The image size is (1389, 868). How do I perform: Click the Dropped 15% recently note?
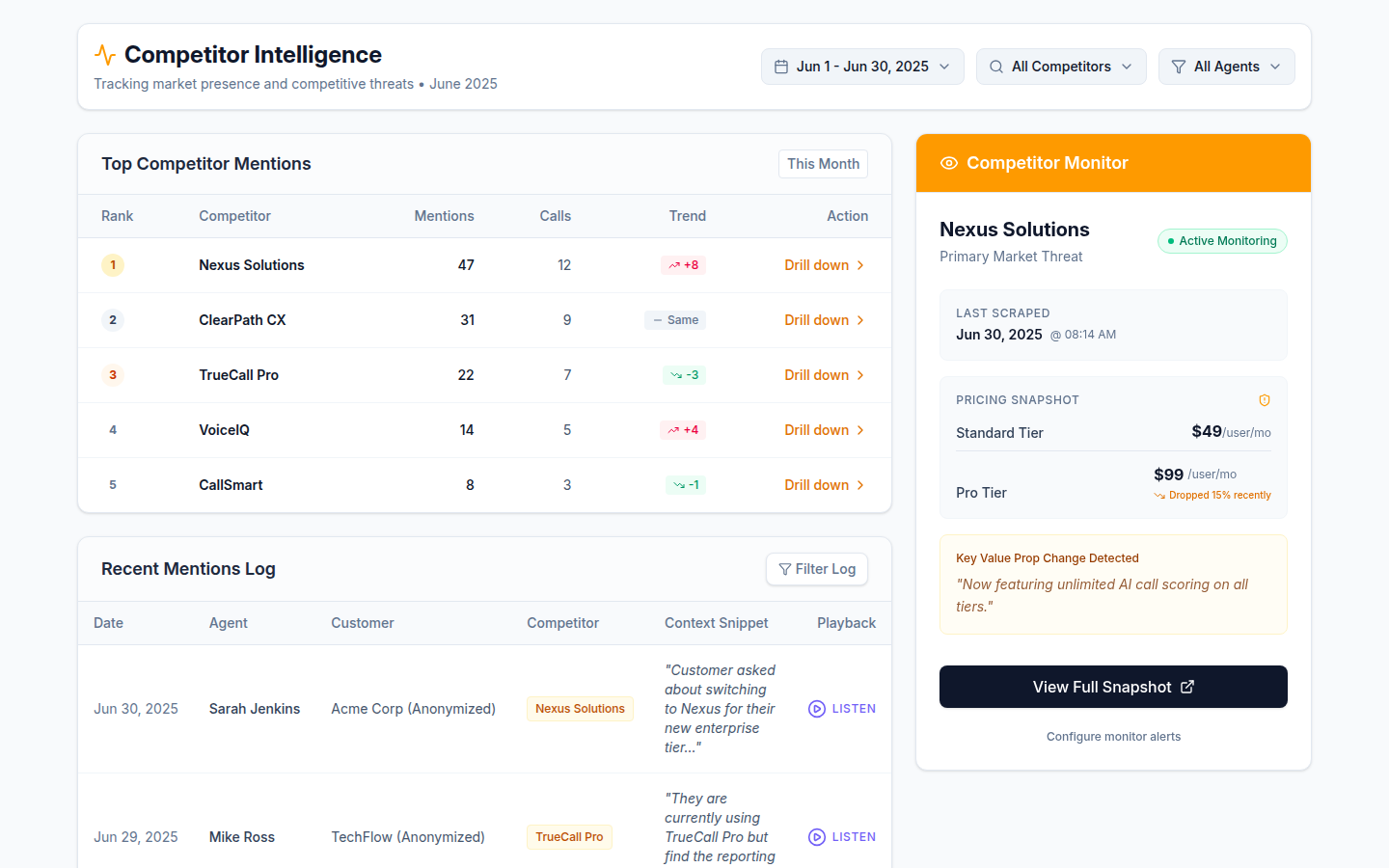coord(1212,496)
